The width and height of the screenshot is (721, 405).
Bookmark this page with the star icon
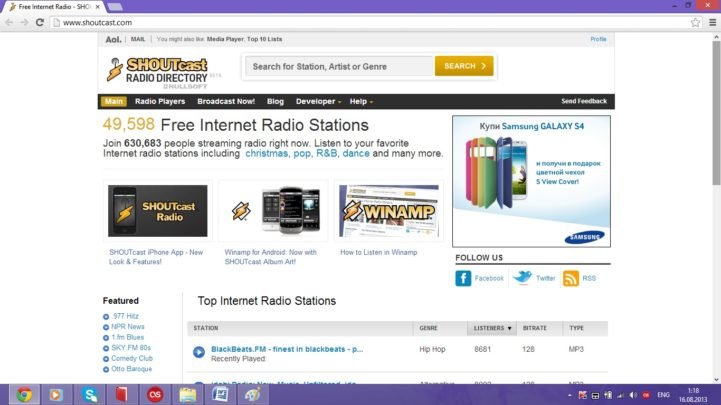pyautogui.click(x=695, y=22)
